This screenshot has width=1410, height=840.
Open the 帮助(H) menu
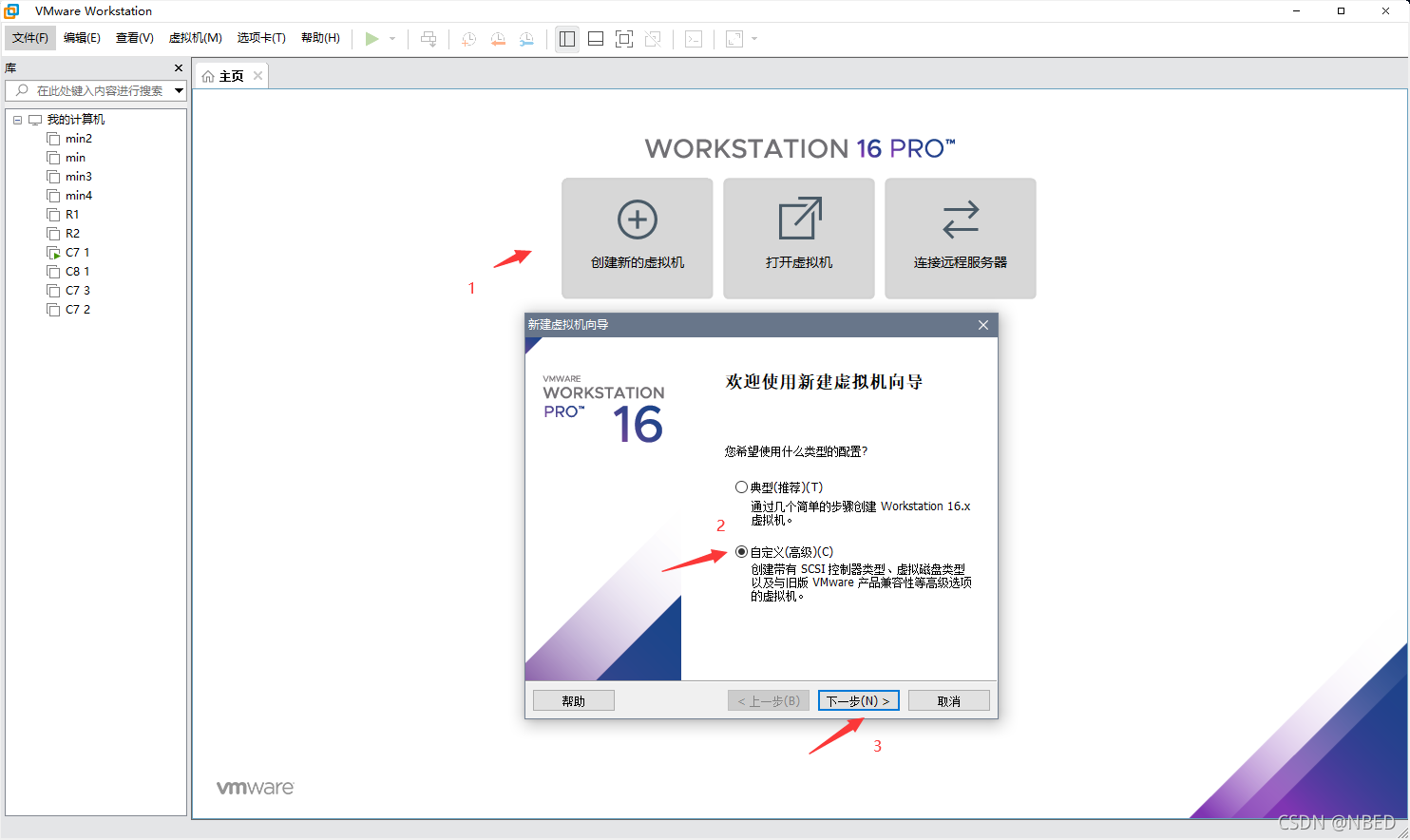point(320,38)
